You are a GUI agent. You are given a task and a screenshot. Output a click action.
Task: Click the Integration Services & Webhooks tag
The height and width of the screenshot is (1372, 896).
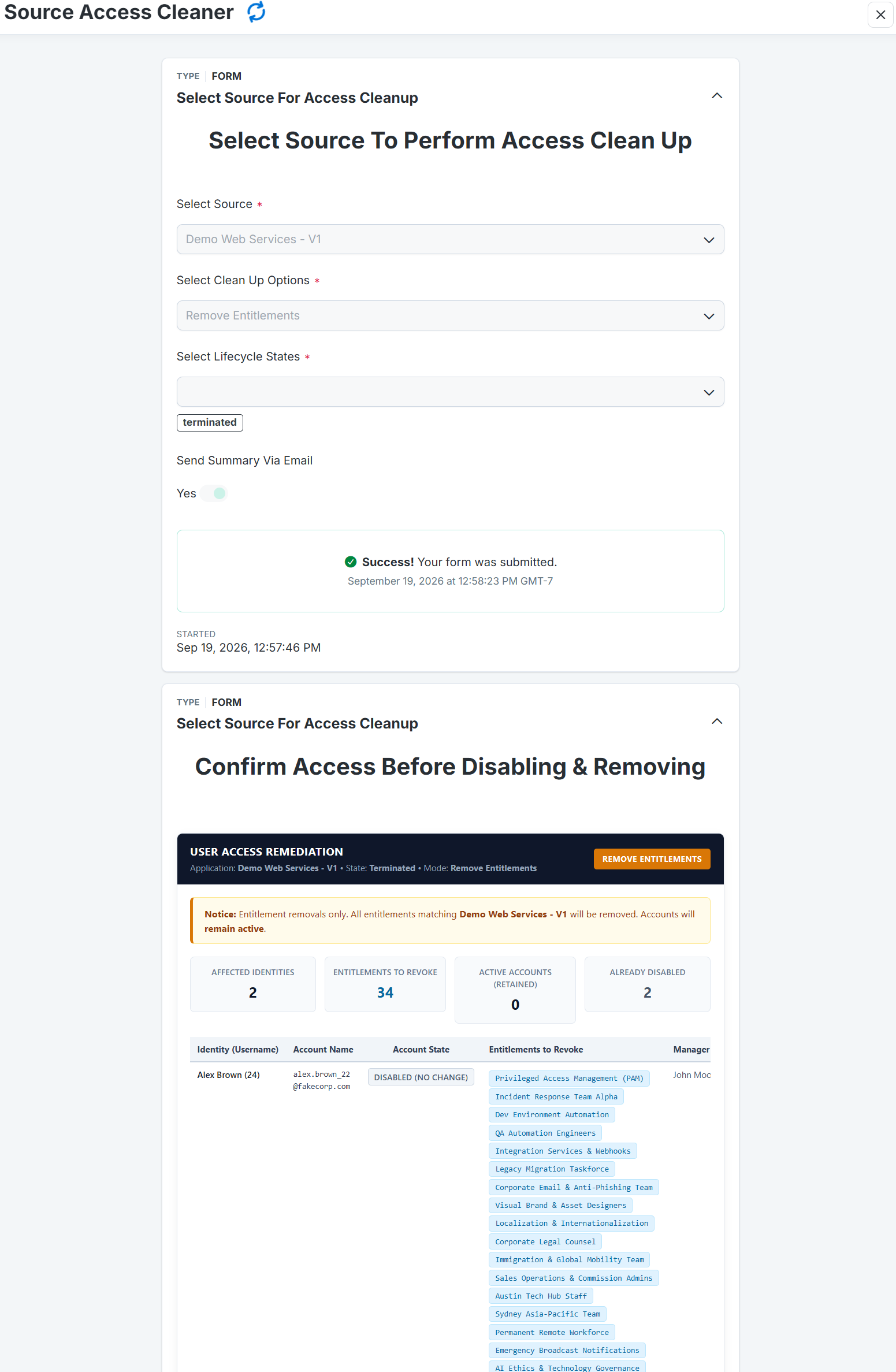pos(563,1151)
